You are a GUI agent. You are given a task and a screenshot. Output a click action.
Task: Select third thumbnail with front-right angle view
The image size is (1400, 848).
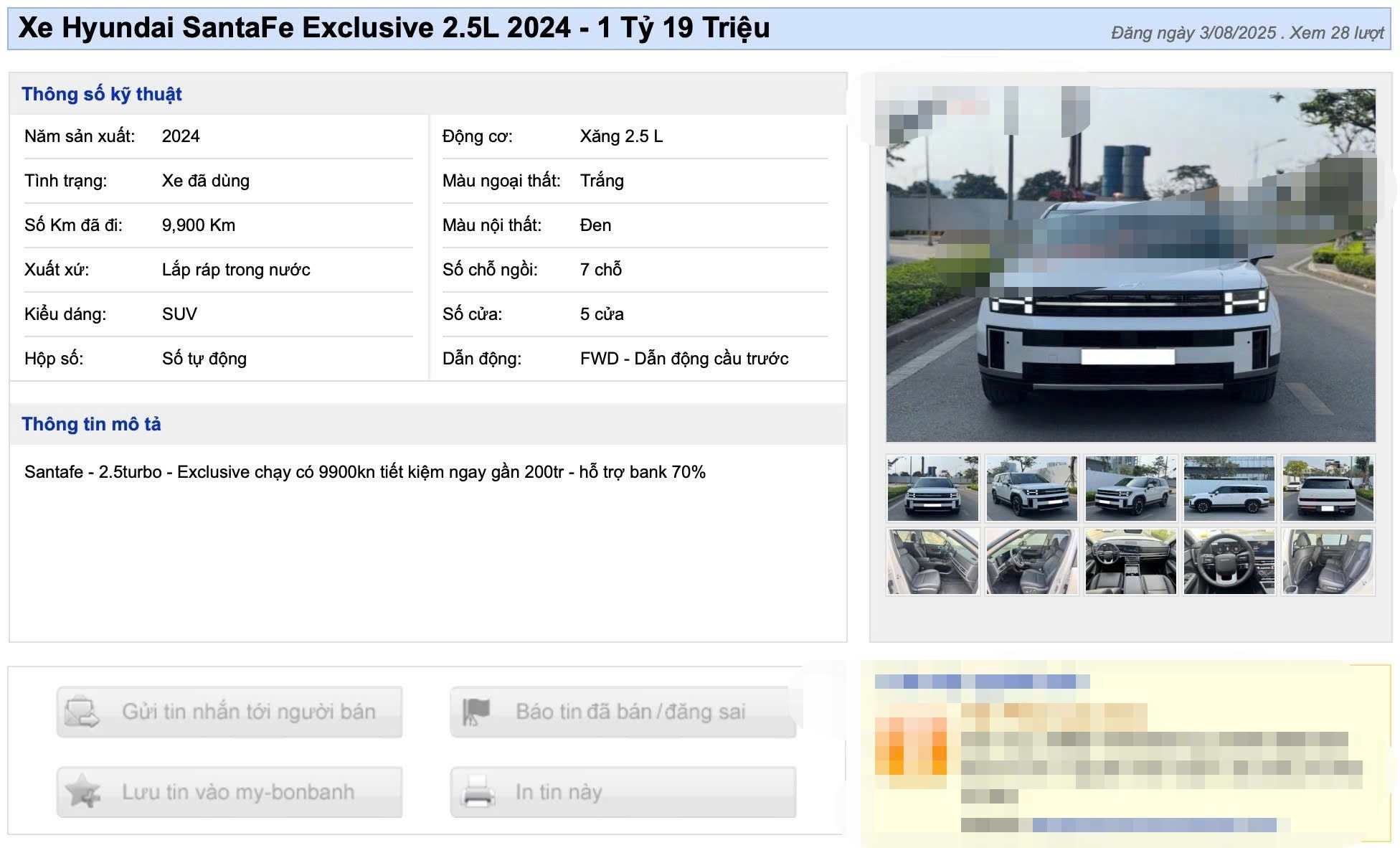click(x=1130, y=489)
